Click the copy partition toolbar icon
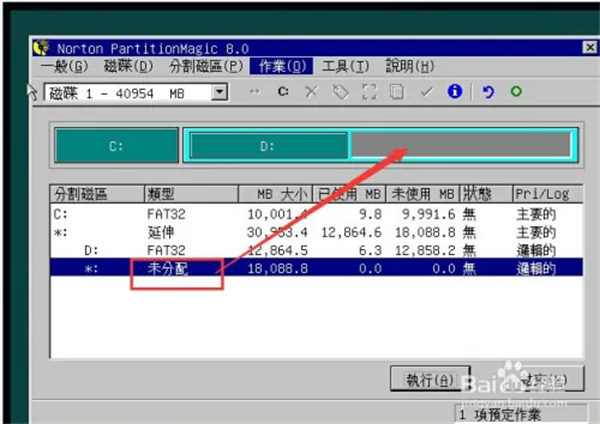The height and width of the screenshot is (424, 600). 397,92
